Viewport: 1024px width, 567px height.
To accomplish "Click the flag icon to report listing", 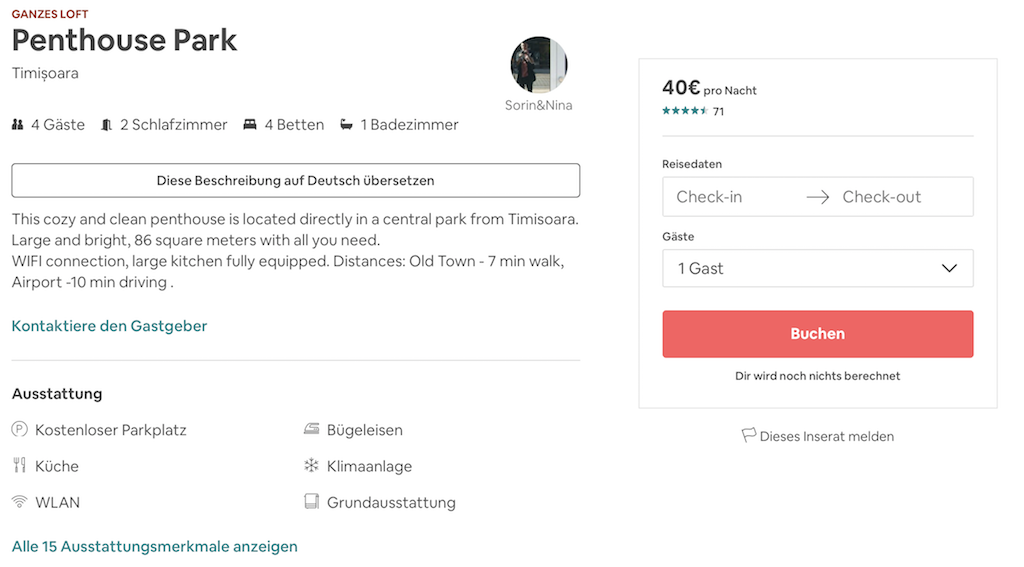I will [748, 436].
